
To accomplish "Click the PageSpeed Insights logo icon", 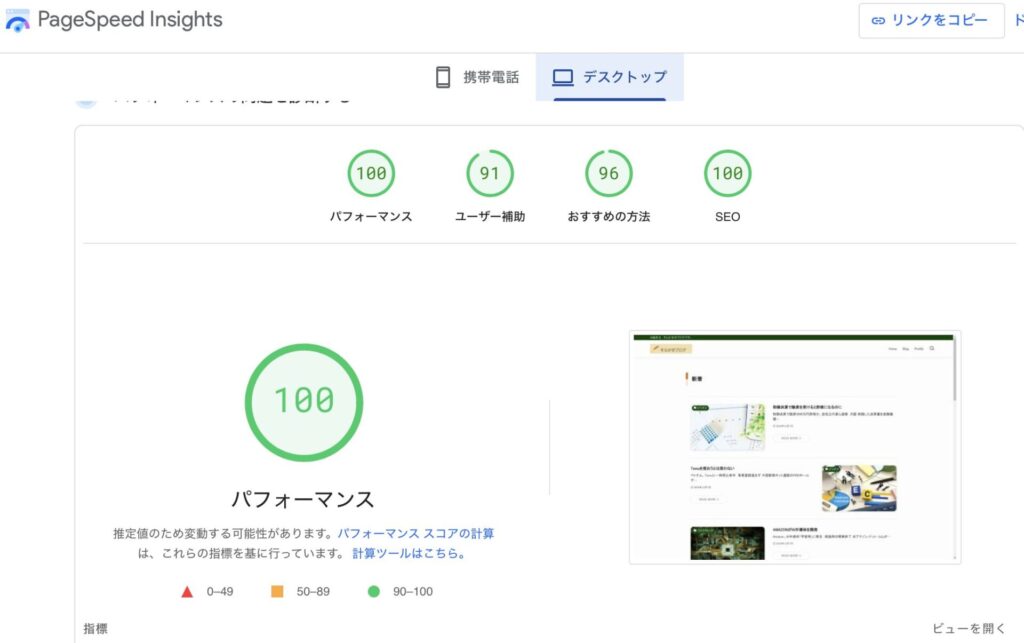I will coord(17,20).
